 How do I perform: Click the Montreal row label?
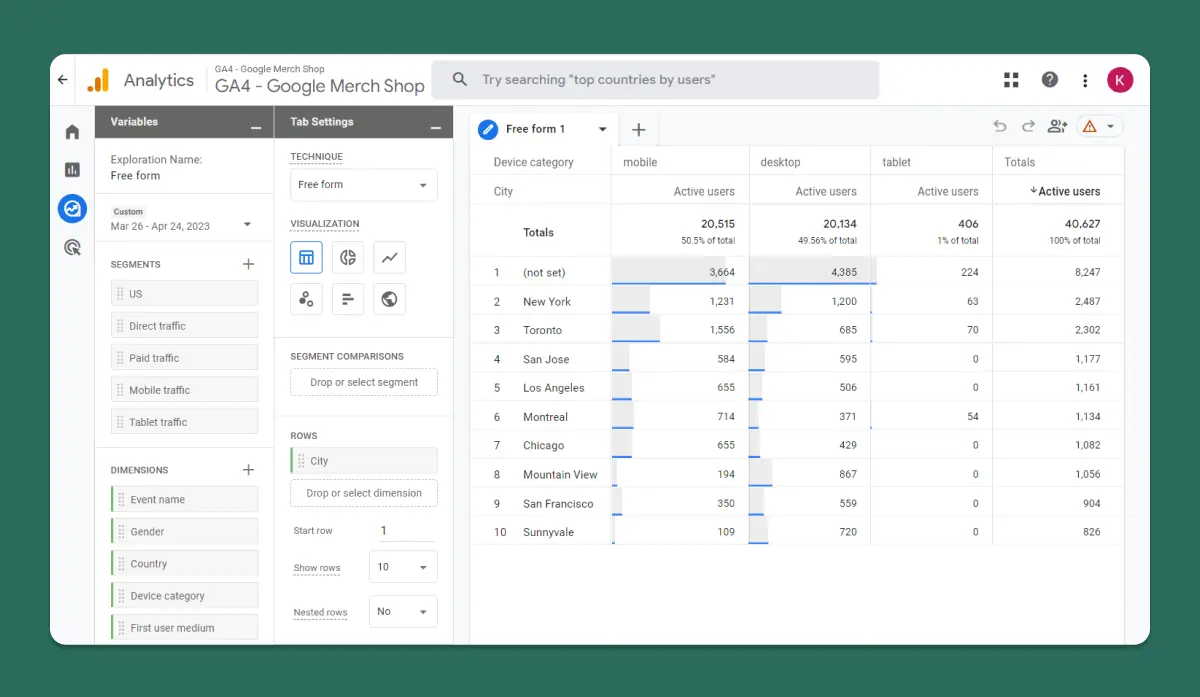click(x=545, y=417)
